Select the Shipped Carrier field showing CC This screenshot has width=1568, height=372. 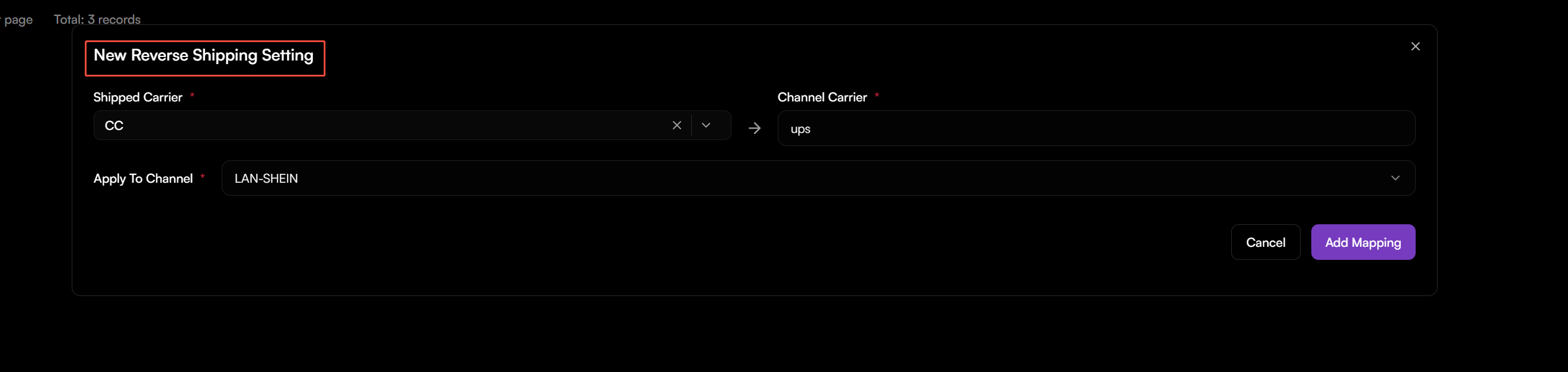pyautogui.click(x=365, y=125)
